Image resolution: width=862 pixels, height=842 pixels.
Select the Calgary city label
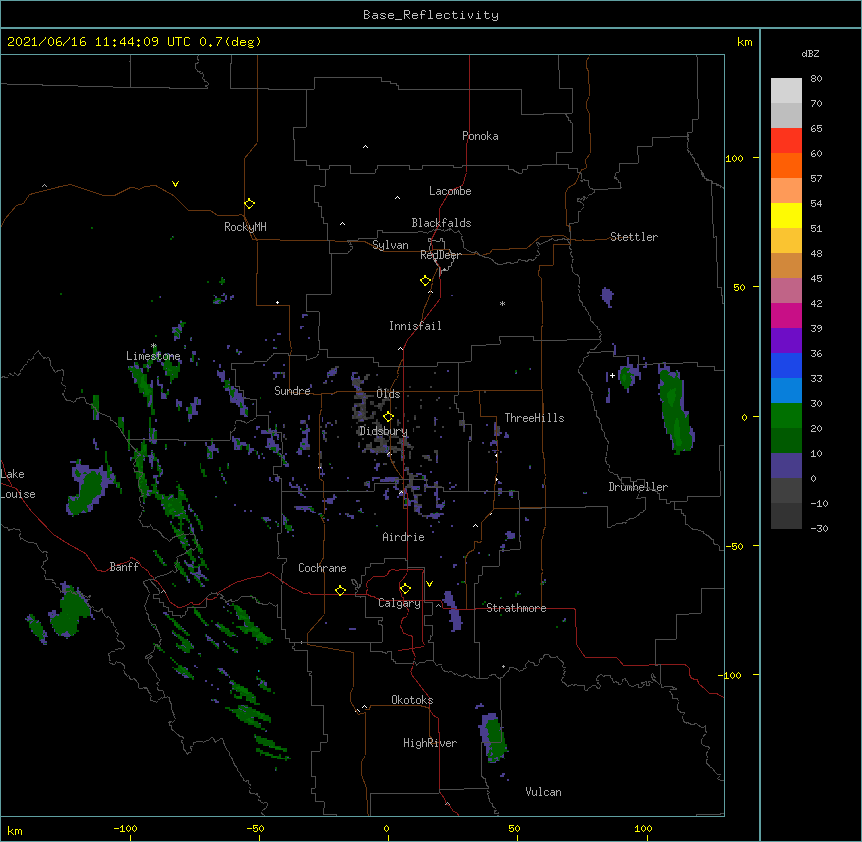pos(400,603)
